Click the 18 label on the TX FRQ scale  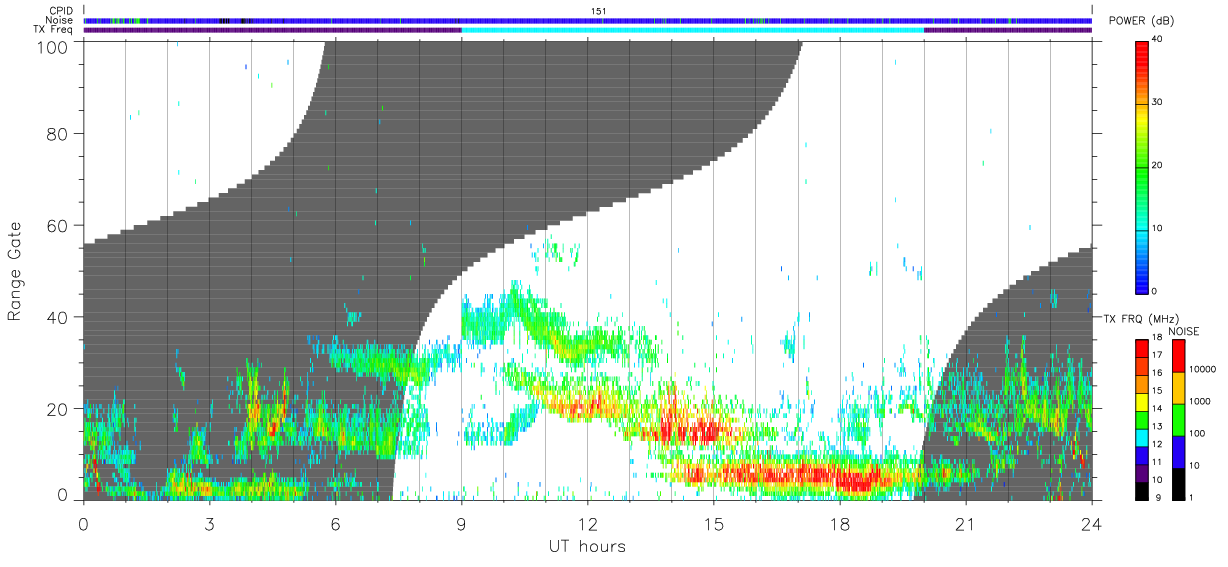(x=1158, y=337)
